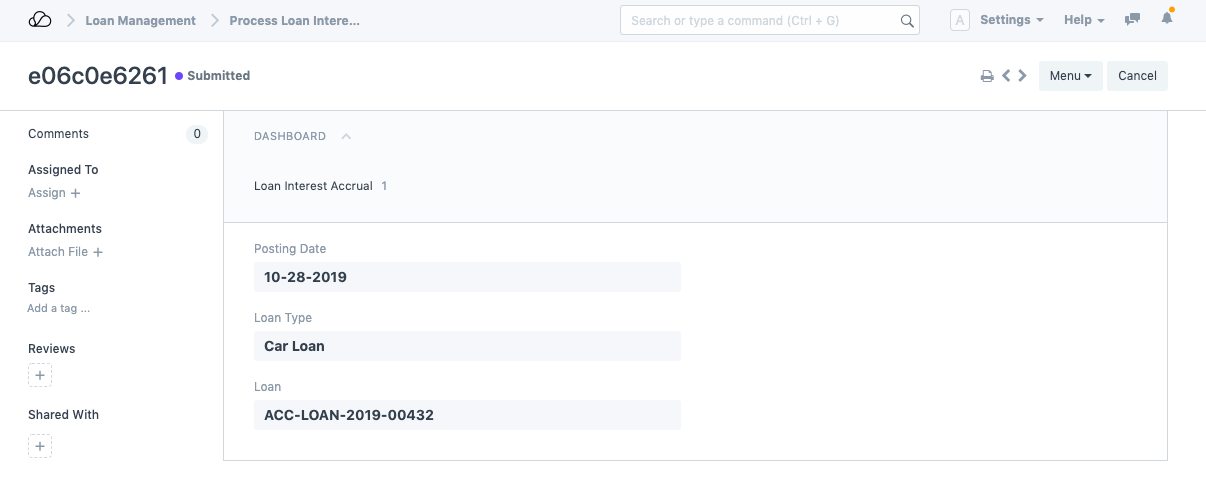
Task: Go to previous document arrow
Action: pos(1007,75)
